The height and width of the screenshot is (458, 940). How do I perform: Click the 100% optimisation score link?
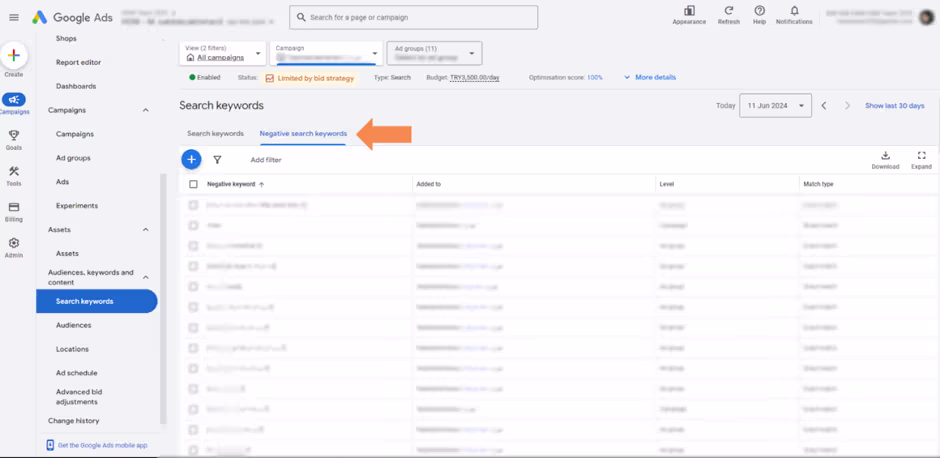point(595,77)
